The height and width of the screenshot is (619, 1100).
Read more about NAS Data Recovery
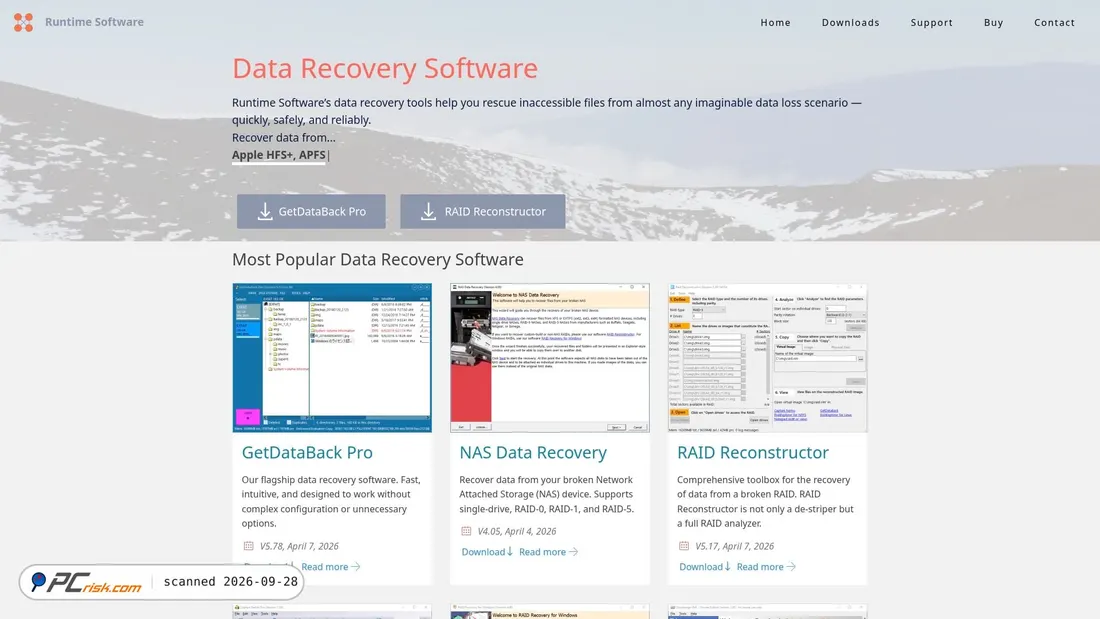pyautogui.click(x=548, y=552)
